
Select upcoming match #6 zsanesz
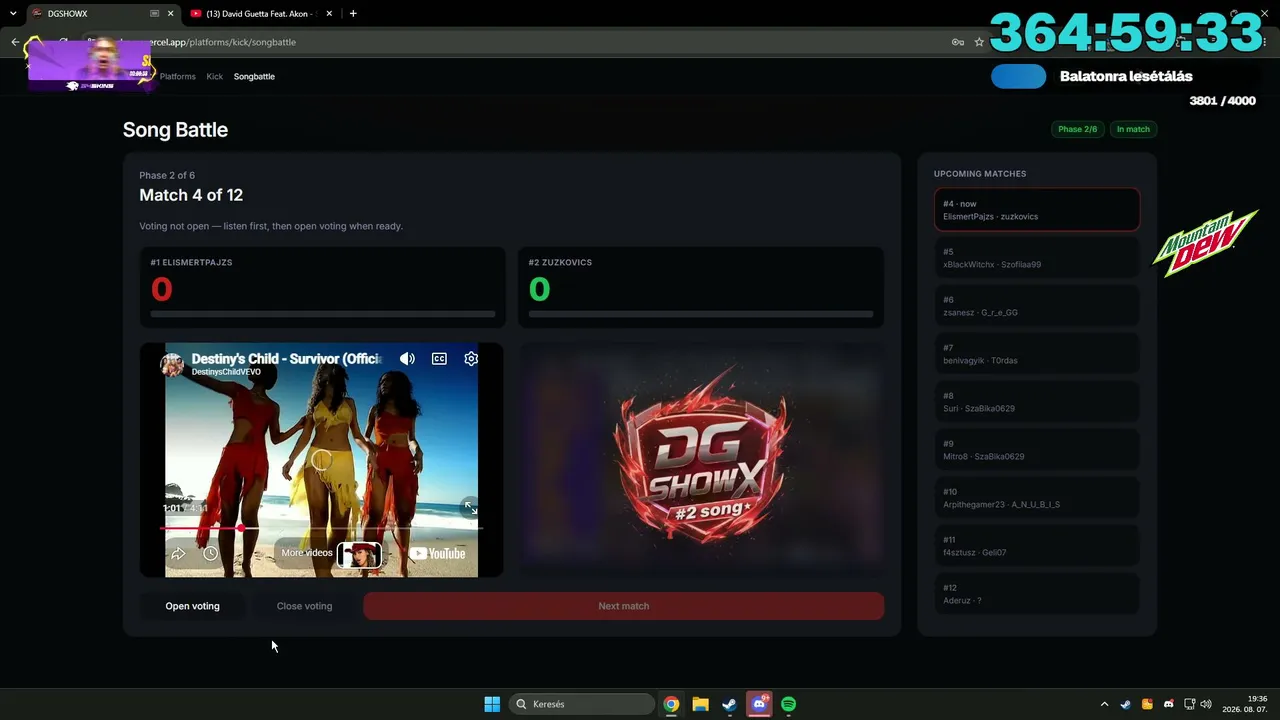click(1037, 306)
